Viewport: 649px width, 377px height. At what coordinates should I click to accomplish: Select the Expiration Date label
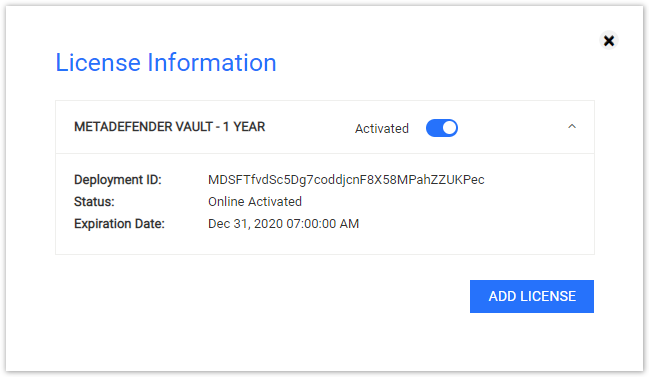coord(119,223)
